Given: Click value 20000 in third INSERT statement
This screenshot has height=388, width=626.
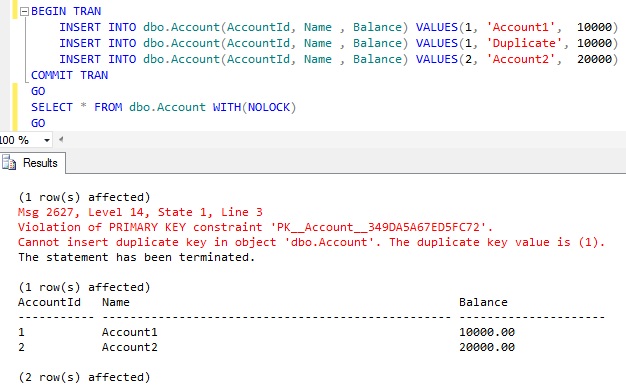Looking at the screenshot, I should tap(594, 59).
